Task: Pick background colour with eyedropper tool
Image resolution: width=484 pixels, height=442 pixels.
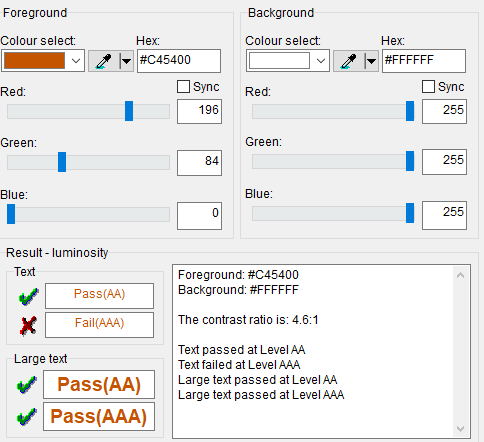Action: [349, 61]
